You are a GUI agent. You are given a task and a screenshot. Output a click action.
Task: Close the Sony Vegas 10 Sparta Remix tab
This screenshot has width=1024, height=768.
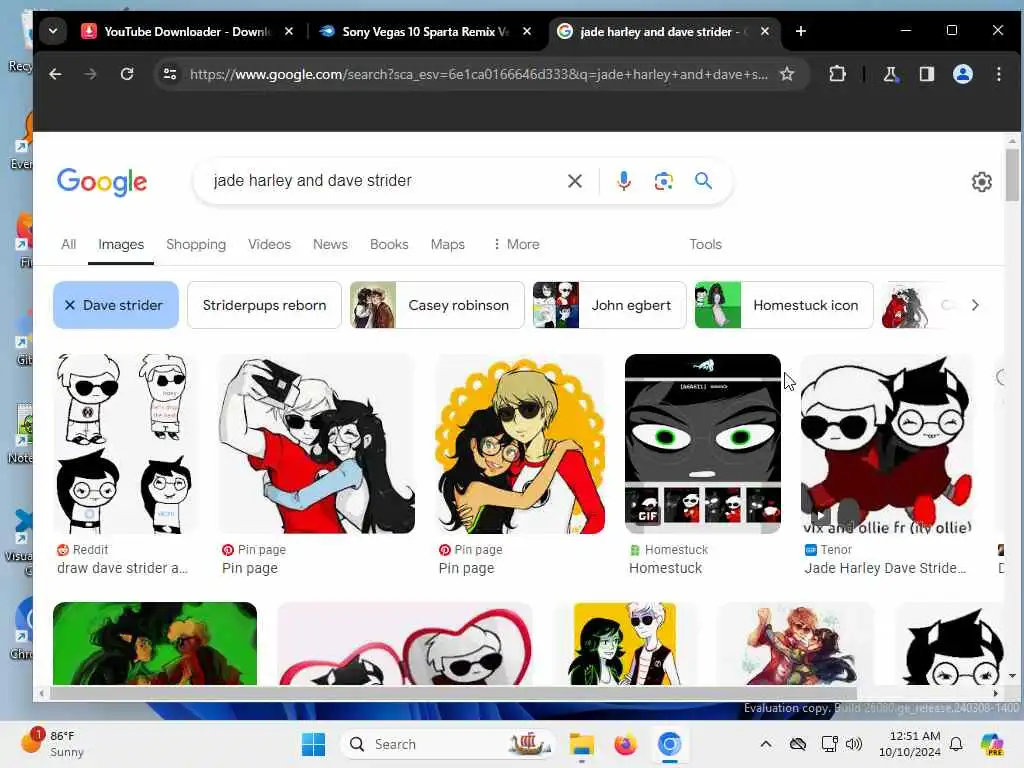coord(527,31)
